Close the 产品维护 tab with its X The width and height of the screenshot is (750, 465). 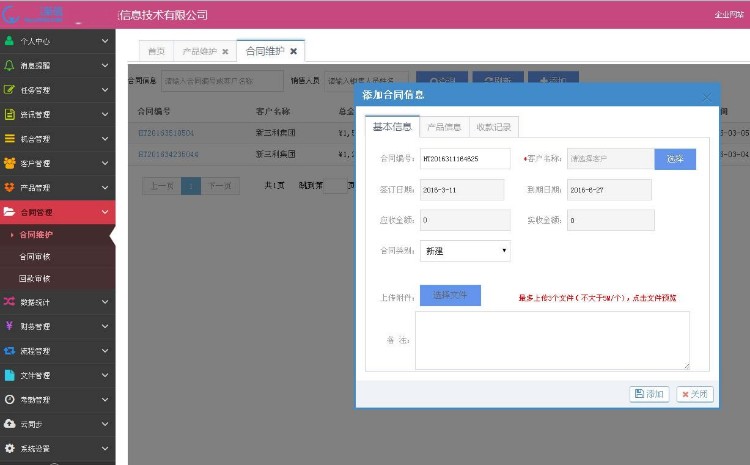tap(225, 51)
